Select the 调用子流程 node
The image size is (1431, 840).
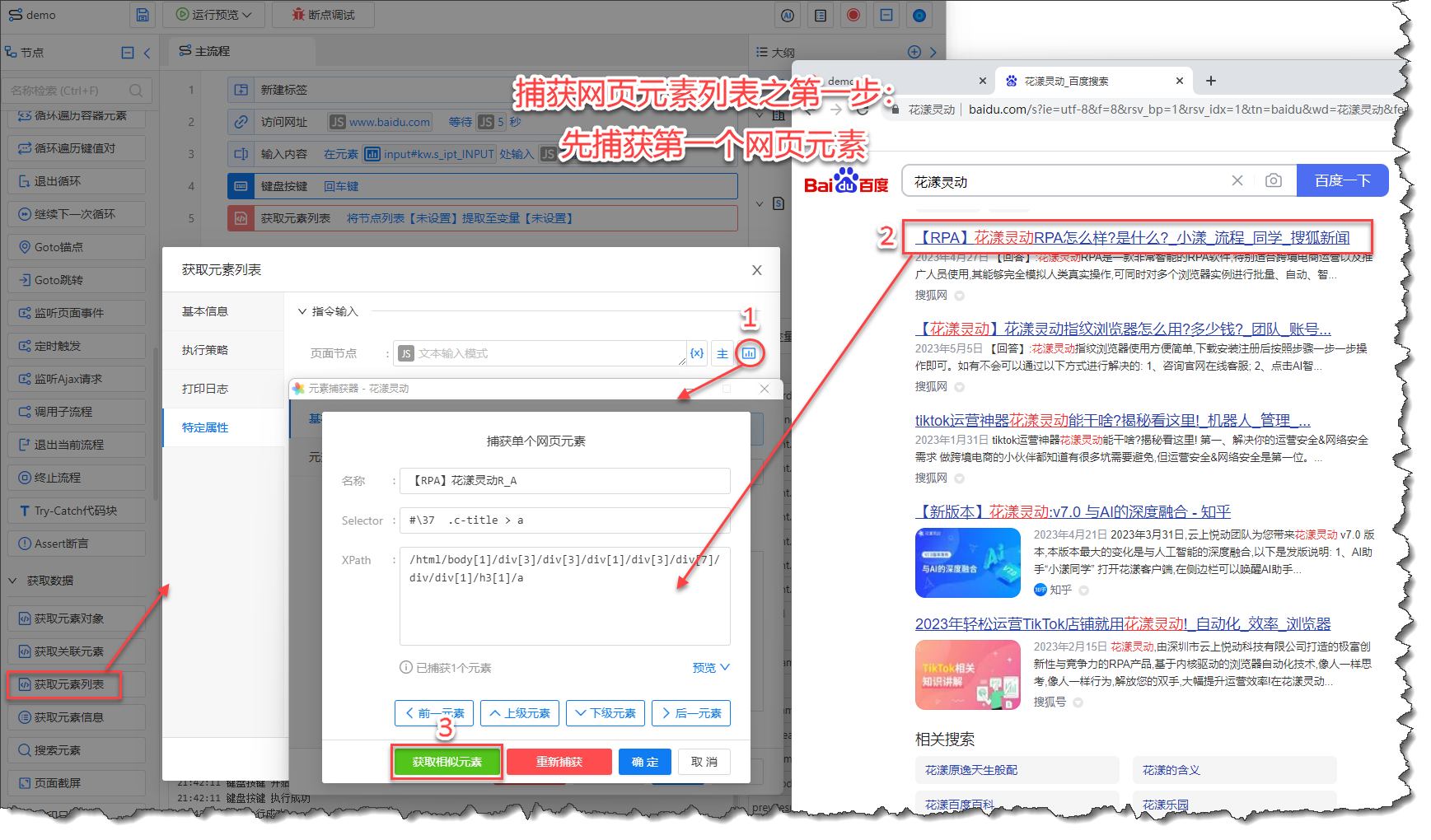(77, 412)
